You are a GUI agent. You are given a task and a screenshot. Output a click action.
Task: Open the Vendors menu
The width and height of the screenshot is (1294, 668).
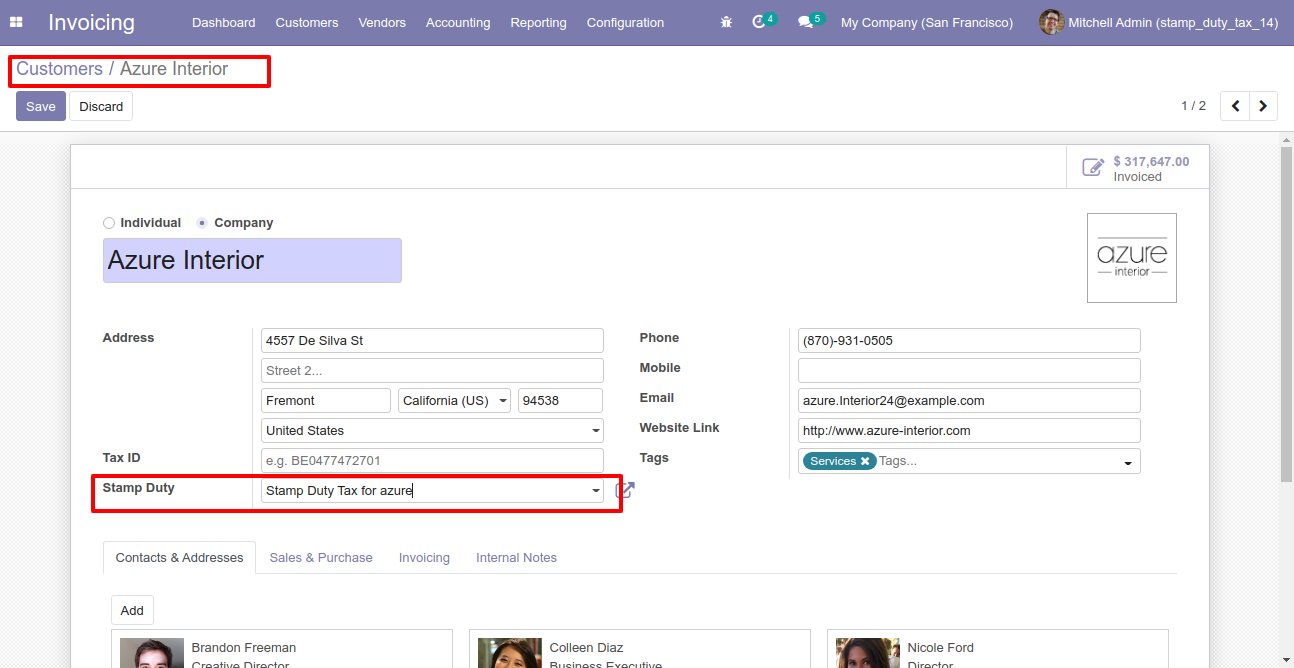pyautogui.click(x=382, y=22)
